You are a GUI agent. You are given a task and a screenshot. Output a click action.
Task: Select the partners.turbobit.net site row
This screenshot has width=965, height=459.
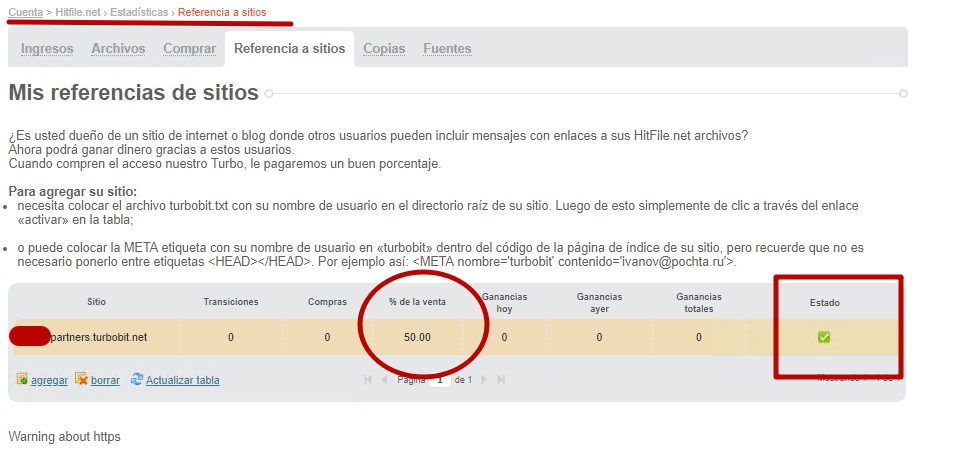pyautogui.click(x=457, y=337)
